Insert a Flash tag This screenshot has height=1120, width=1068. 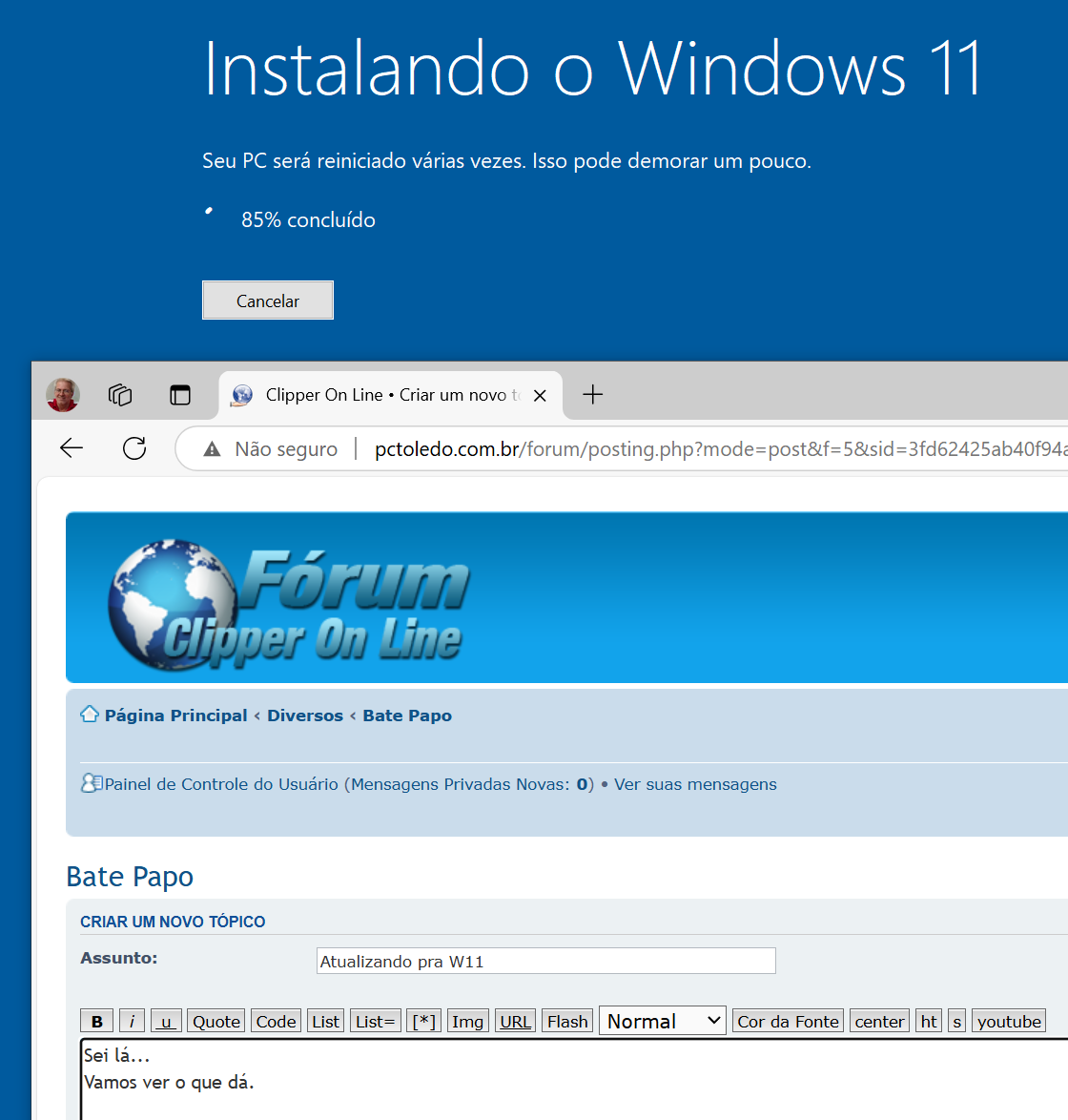coord(567,1022)
